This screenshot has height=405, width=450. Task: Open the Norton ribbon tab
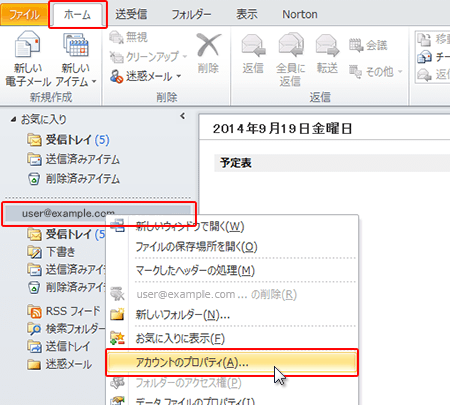point(300,14)
